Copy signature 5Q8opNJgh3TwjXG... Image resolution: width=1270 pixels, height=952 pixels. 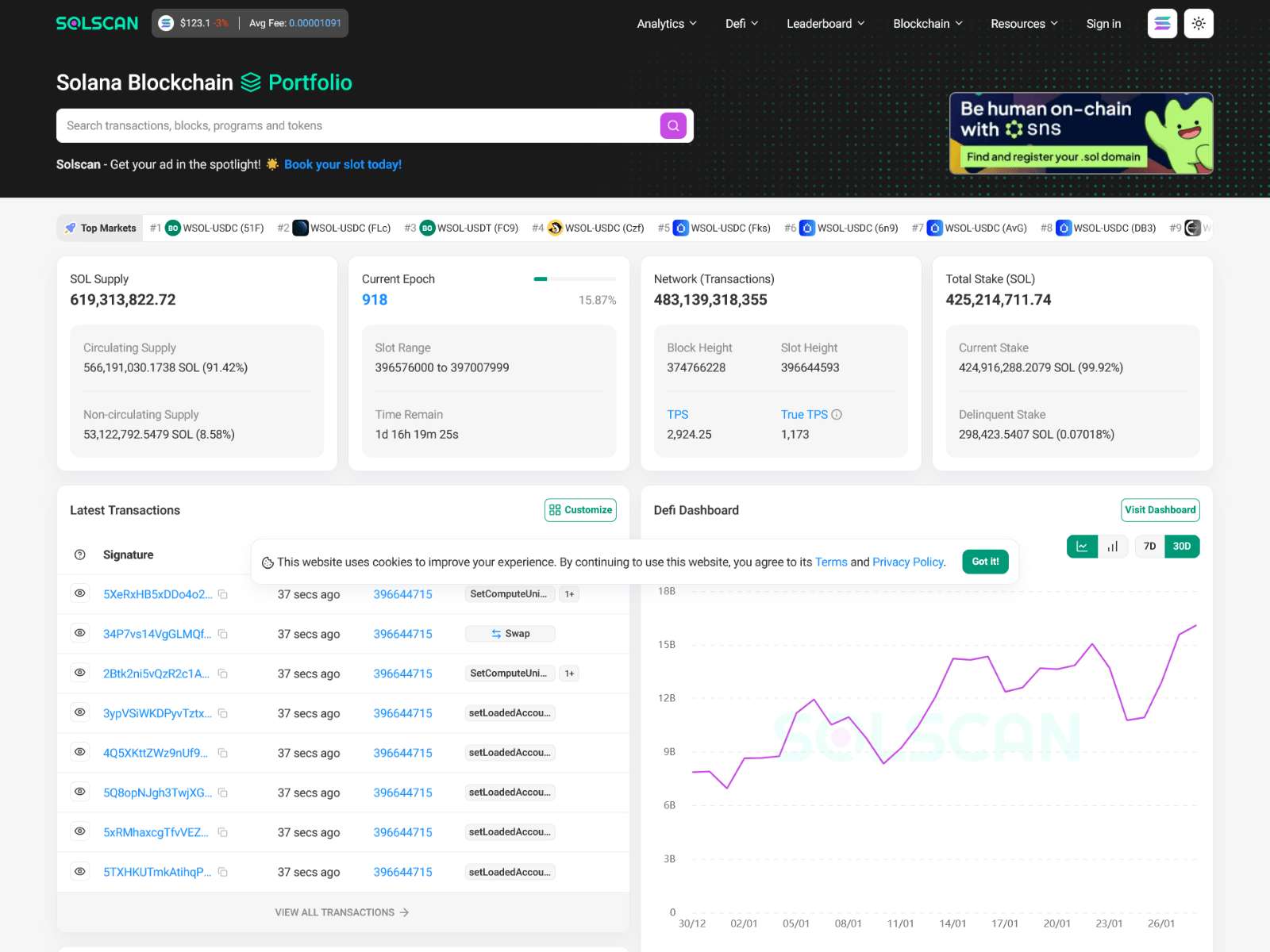point(223,793)
